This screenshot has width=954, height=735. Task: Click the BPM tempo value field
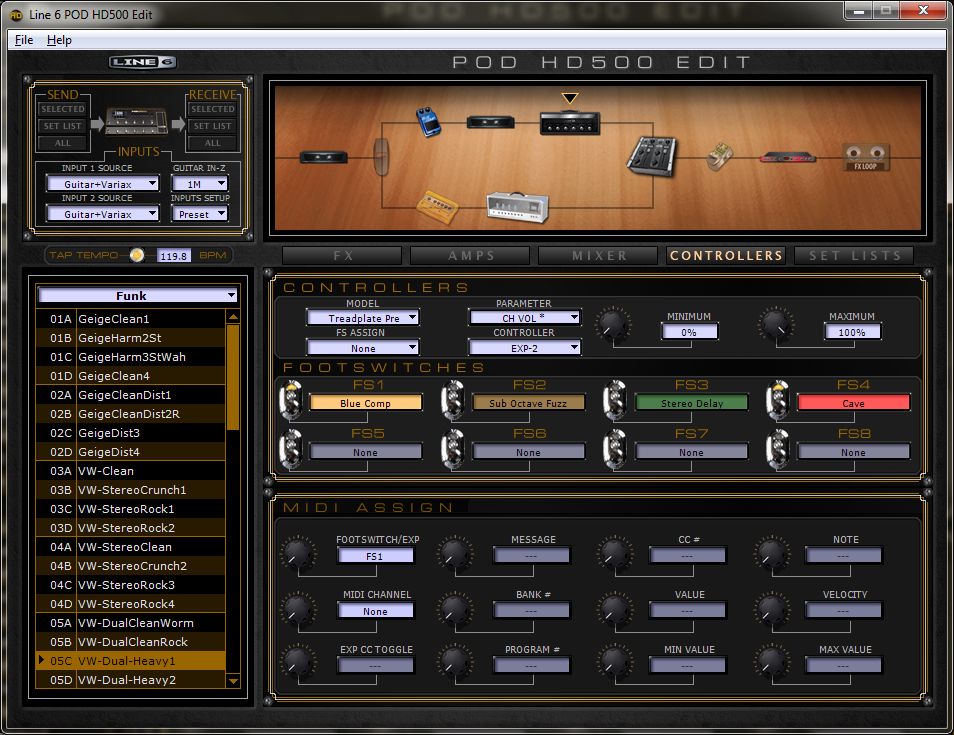[173, 256]
